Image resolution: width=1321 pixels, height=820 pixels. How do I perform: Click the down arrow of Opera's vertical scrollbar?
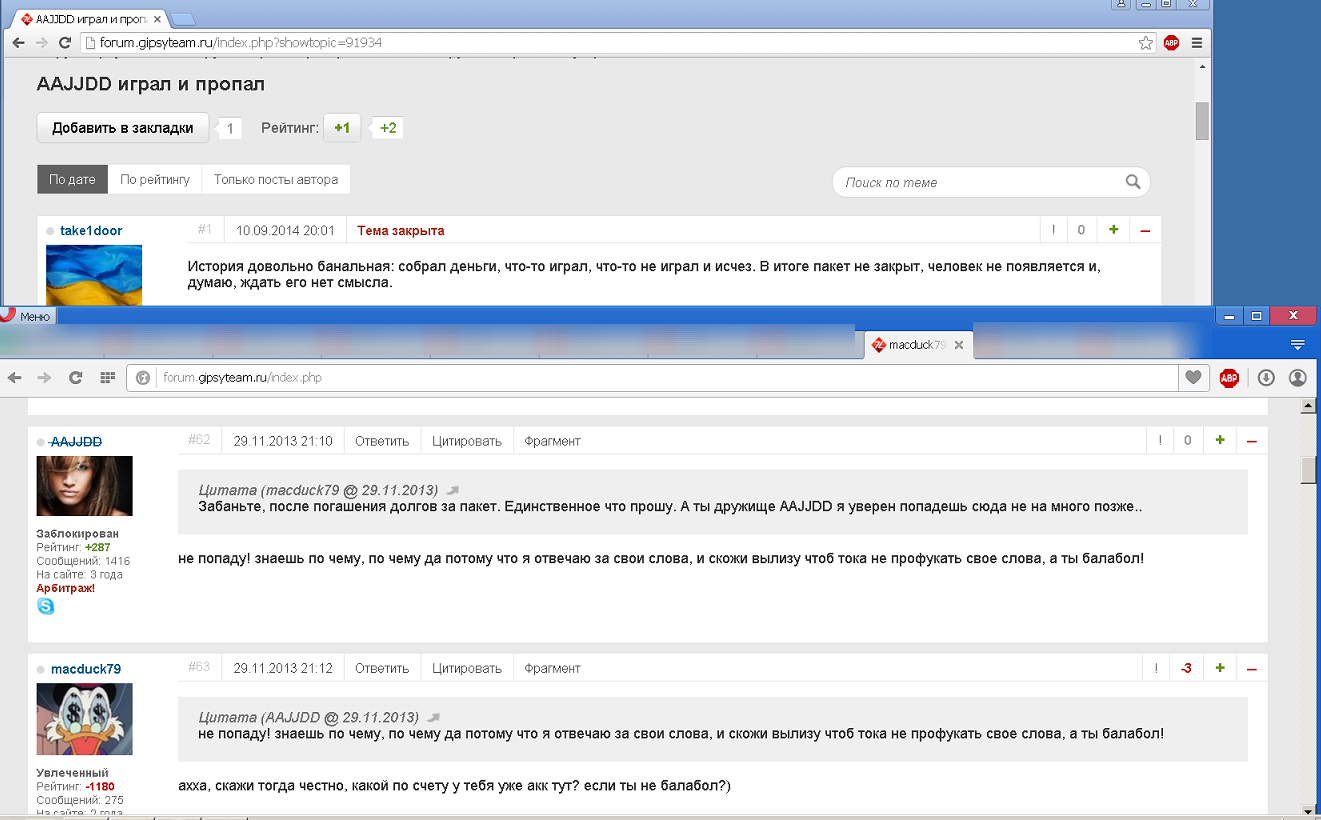click(x=1310, y=808)
